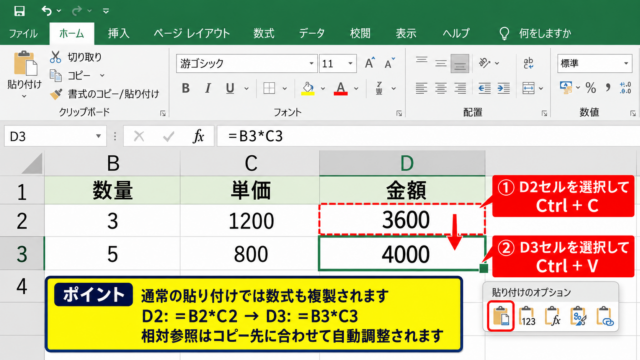Switch to the 表示 tab
Viewport: 640px width, 360px height.
(406, 33)
